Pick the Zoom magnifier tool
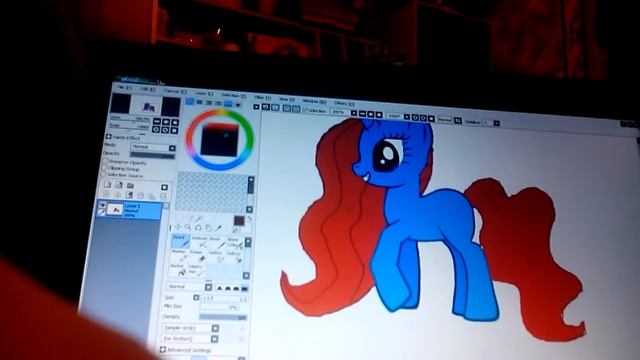Screen dimensions: 640x360 point(188,227)
